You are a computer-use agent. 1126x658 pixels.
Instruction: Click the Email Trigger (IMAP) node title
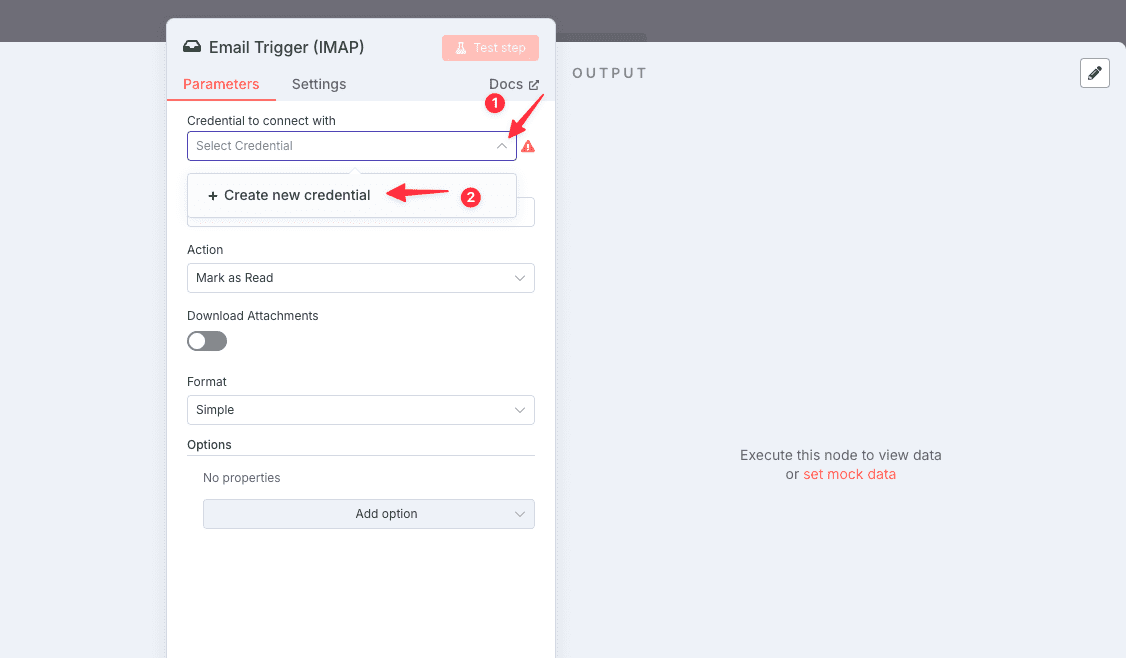tap(286, 47)
